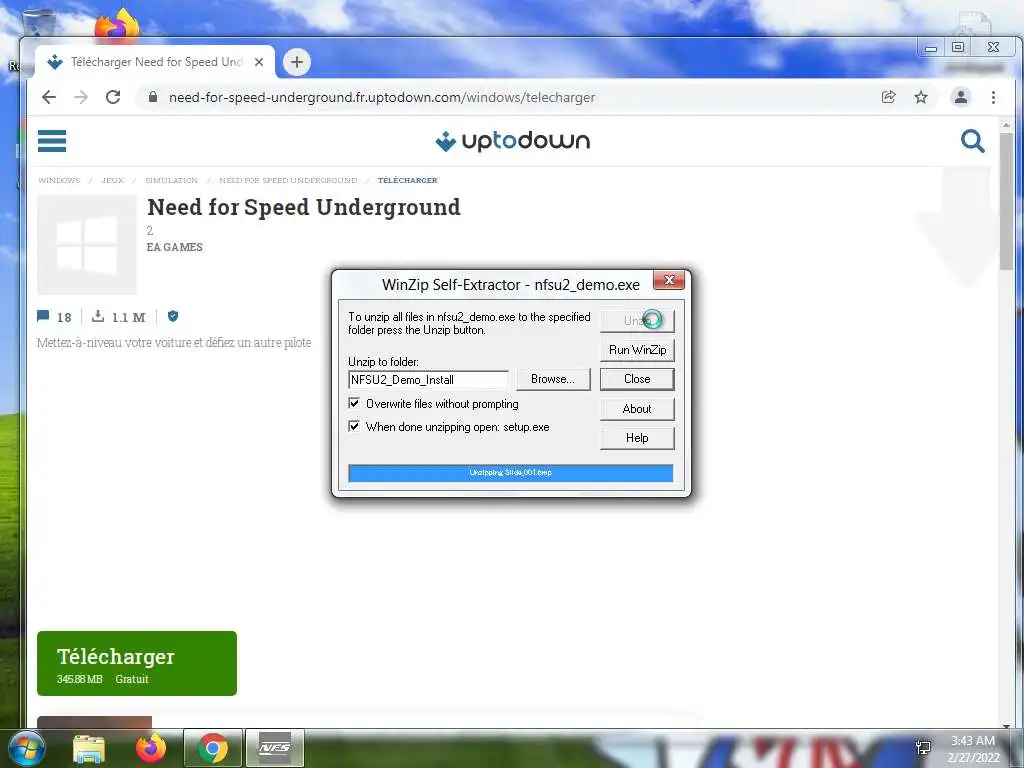Click Help in the WinZip dialog
The width and height of the screenshot is (1024, 768).
637,438
